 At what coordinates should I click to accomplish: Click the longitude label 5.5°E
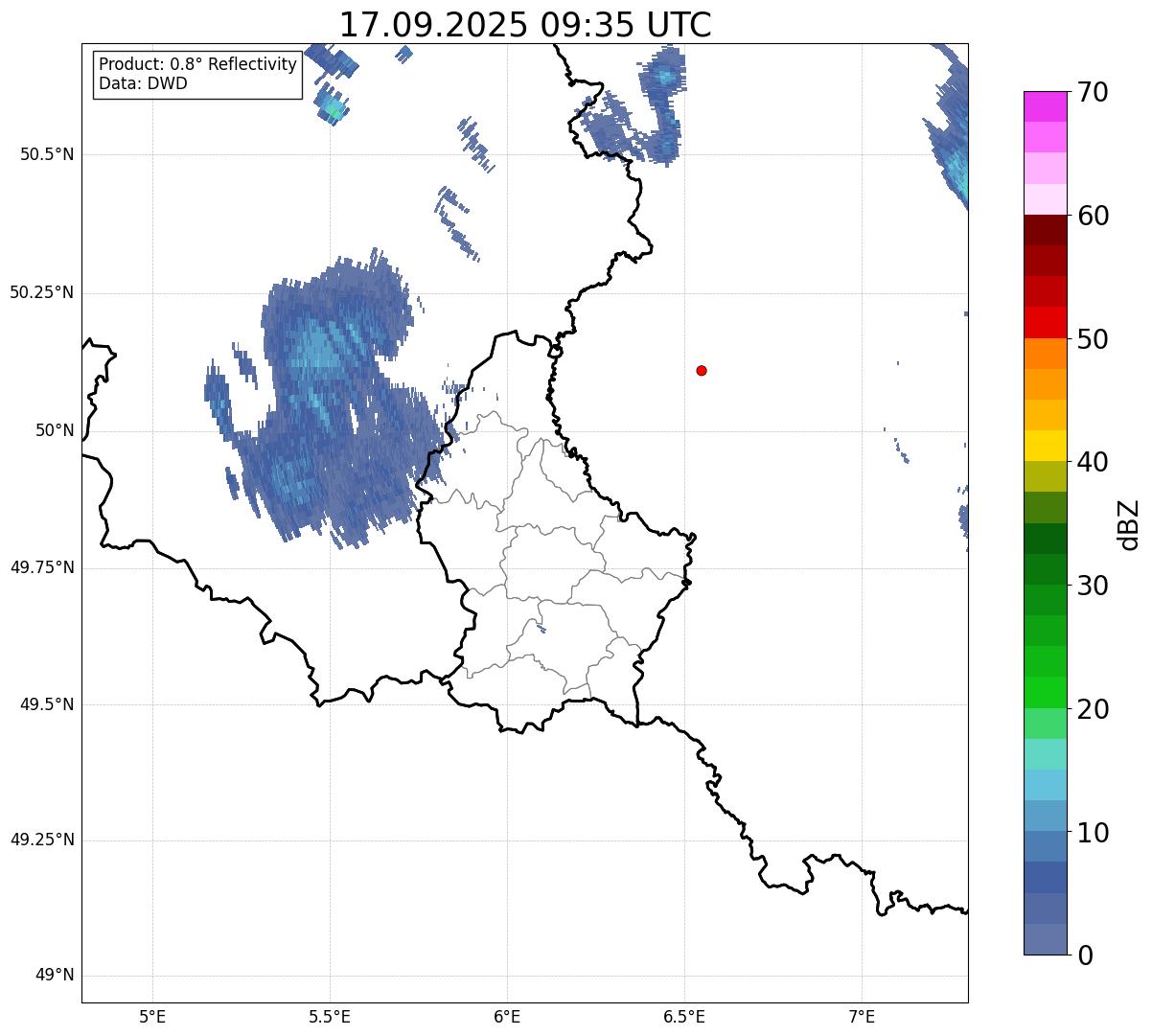tap(330, 1017)
